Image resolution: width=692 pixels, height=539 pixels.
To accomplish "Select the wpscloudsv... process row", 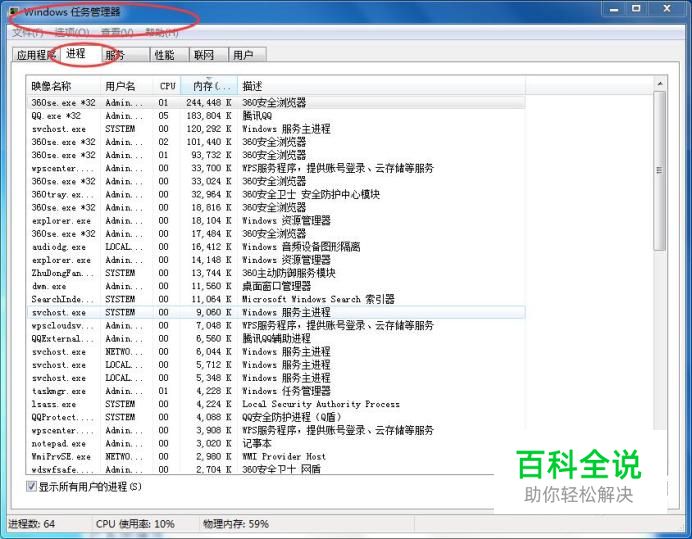I will (x=276, y=325).
